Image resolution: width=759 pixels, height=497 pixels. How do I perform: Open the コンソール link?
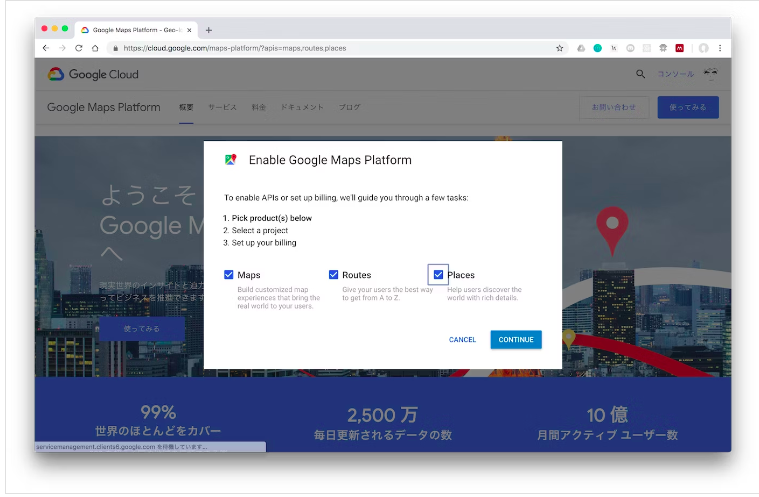(676, 74)
